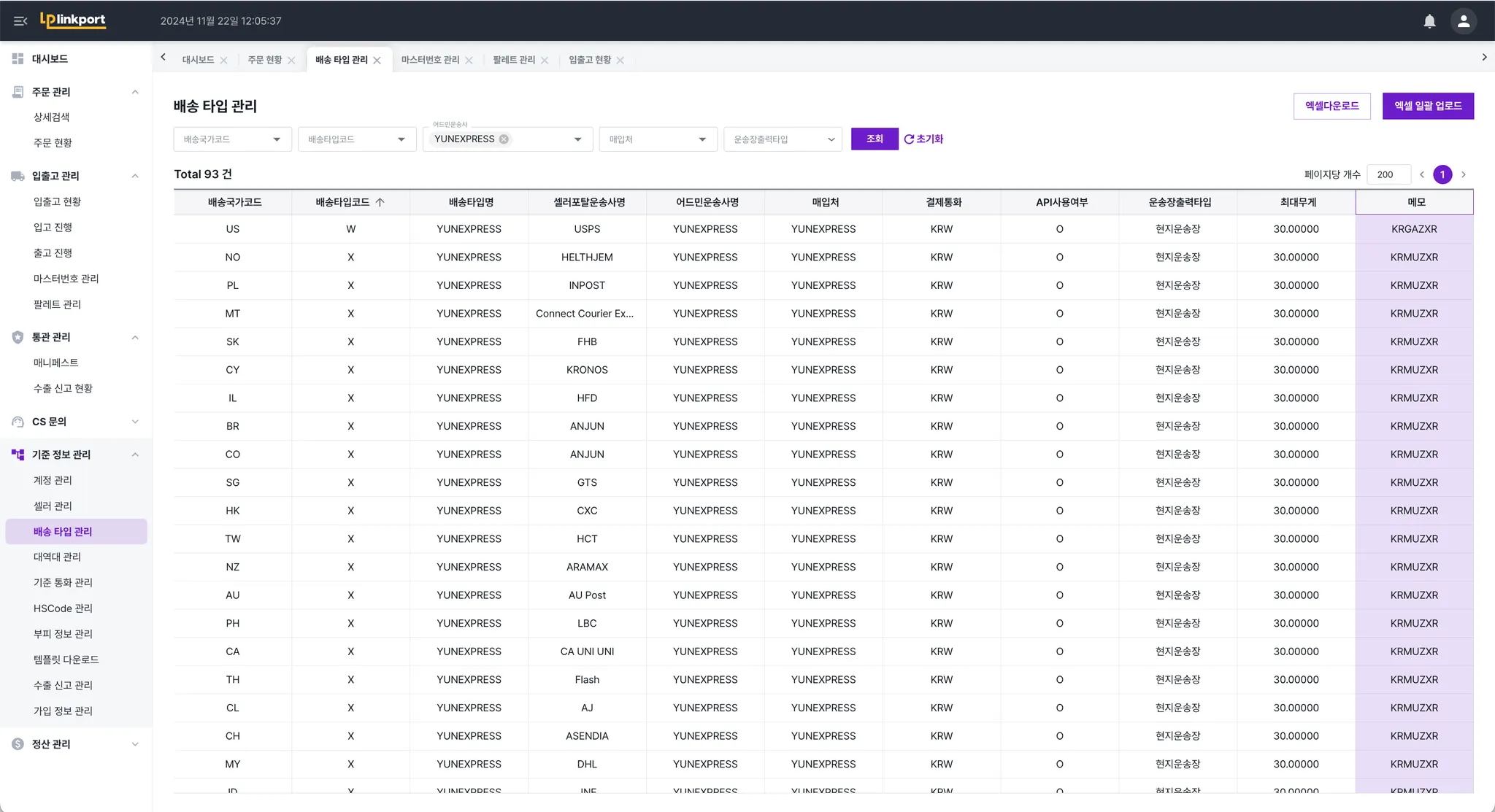Select 셀러 관리 in the sidebar
1495x812 pixels.
53,506
